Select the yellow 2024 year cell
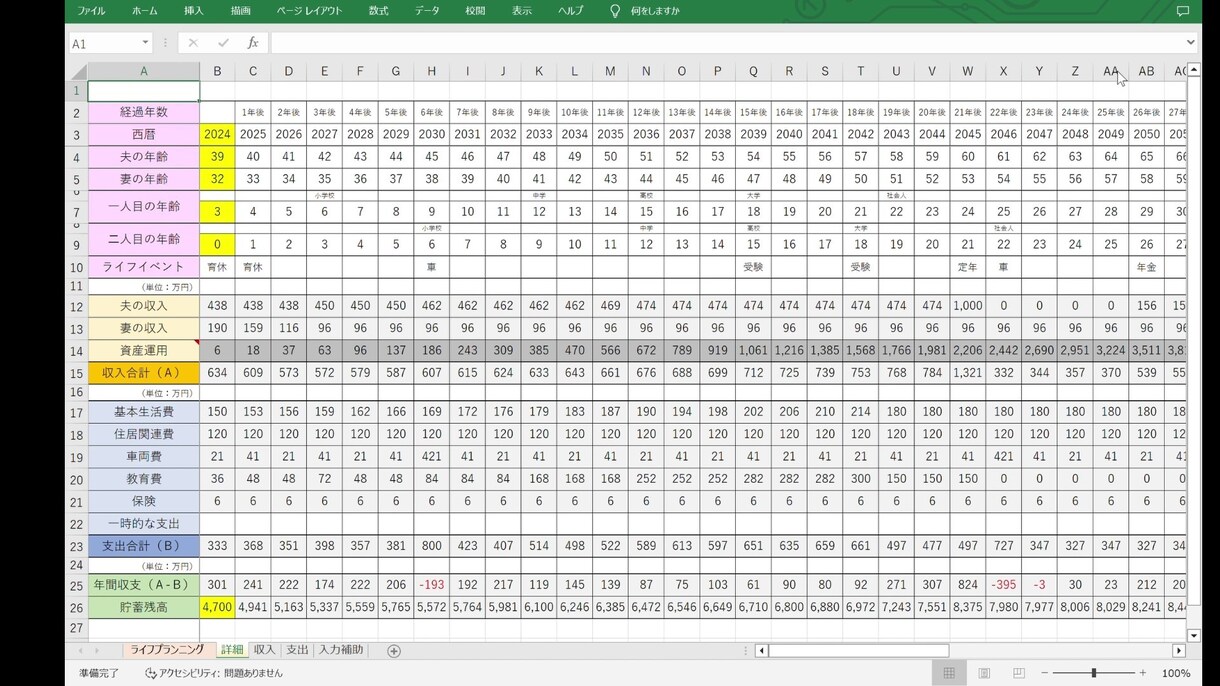This screenshot has height=686, width=1220. (217, 134)
